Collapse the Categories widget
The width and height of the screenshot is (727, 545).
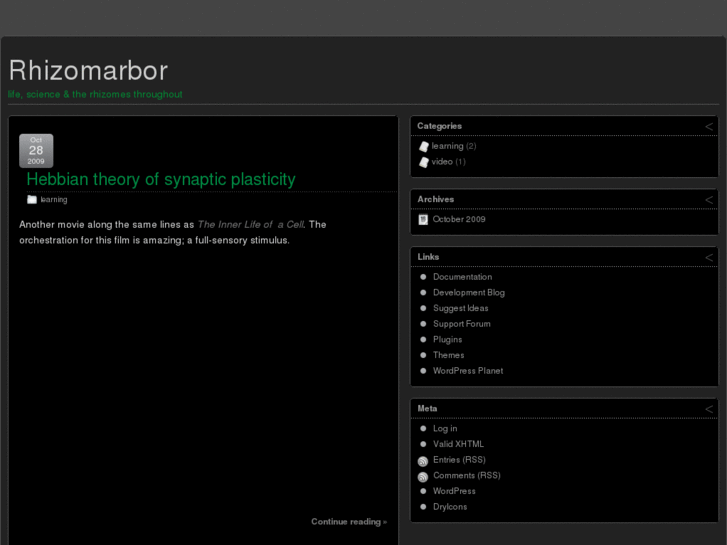point(709,126)
